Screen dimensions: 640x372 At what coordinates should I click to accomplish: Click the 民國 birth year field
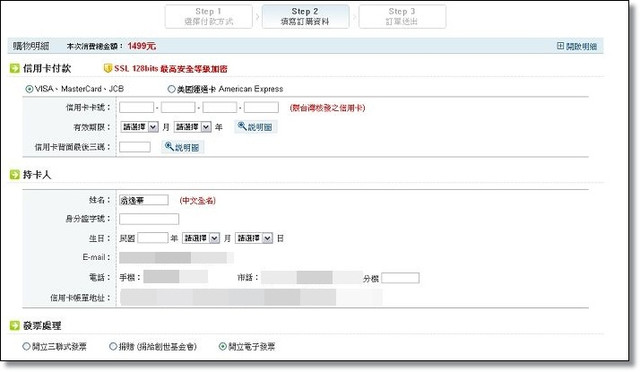(x=153, y=238)
